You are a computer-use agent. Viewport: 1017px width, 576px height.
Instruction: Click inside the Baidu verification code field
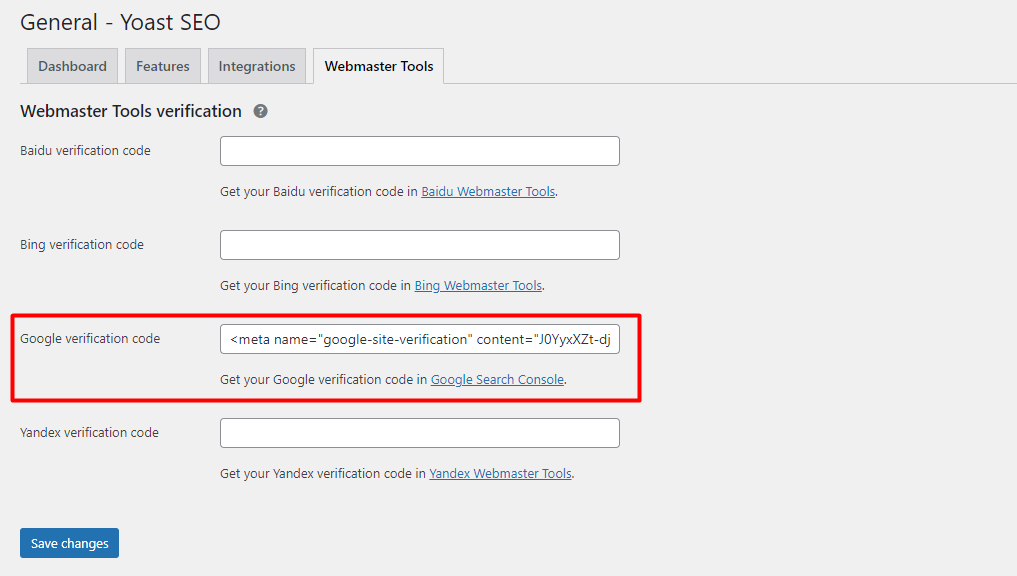[419, 150]
